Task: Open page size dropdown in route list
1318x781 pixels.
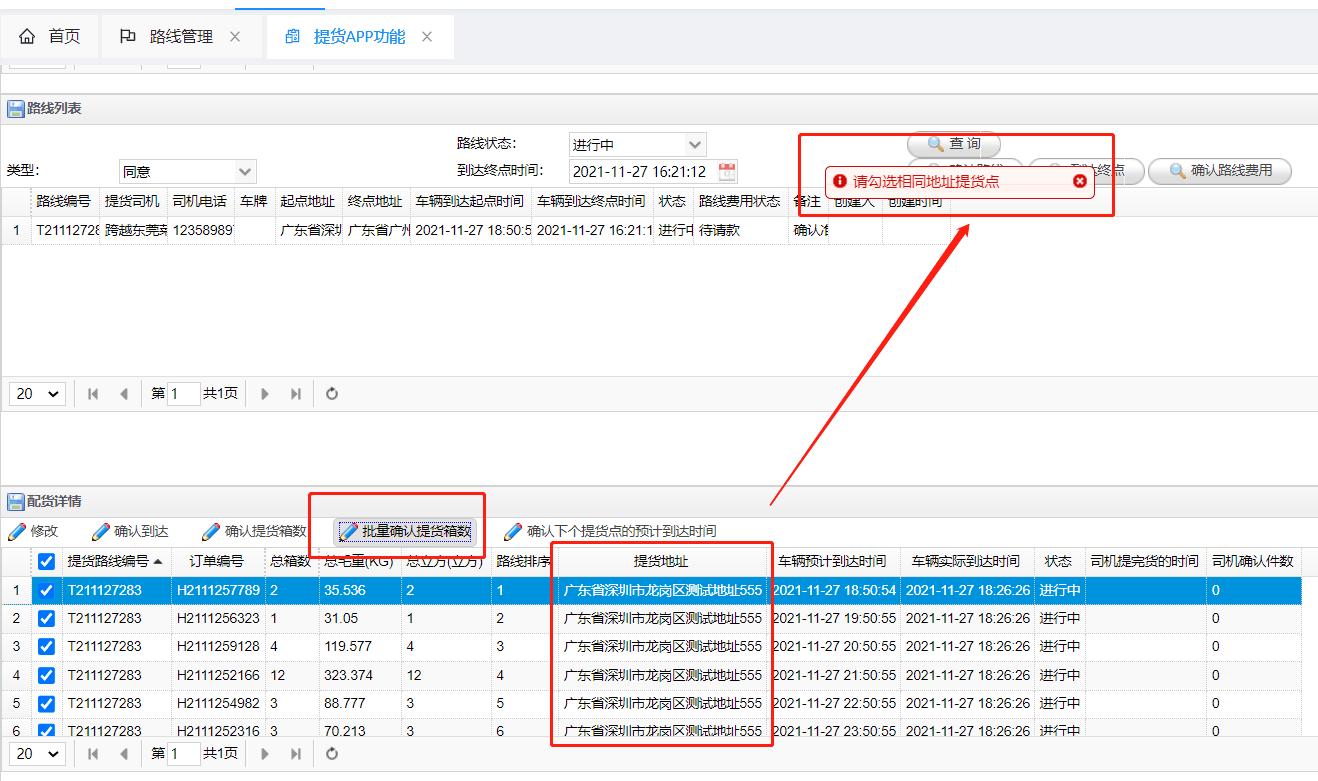Action: tap(37, 394)
